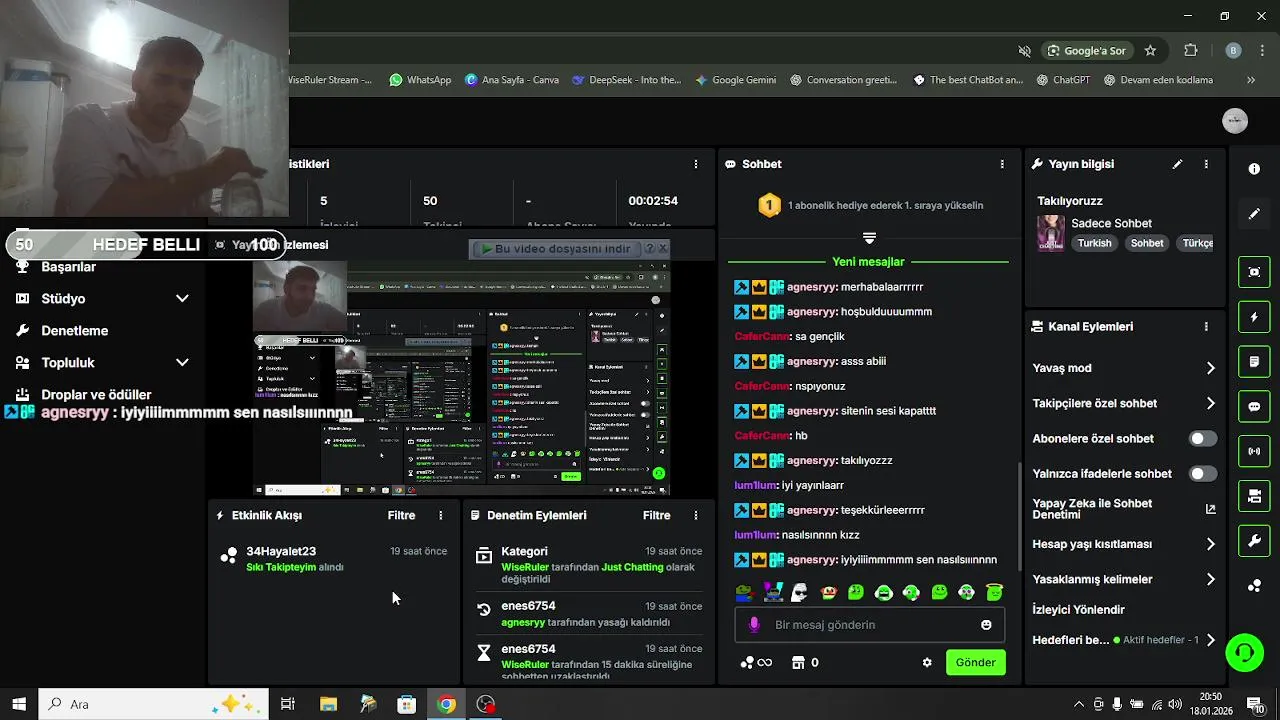
Task: Click the channel points infinity icon
Action: click(x=756, y=662)
